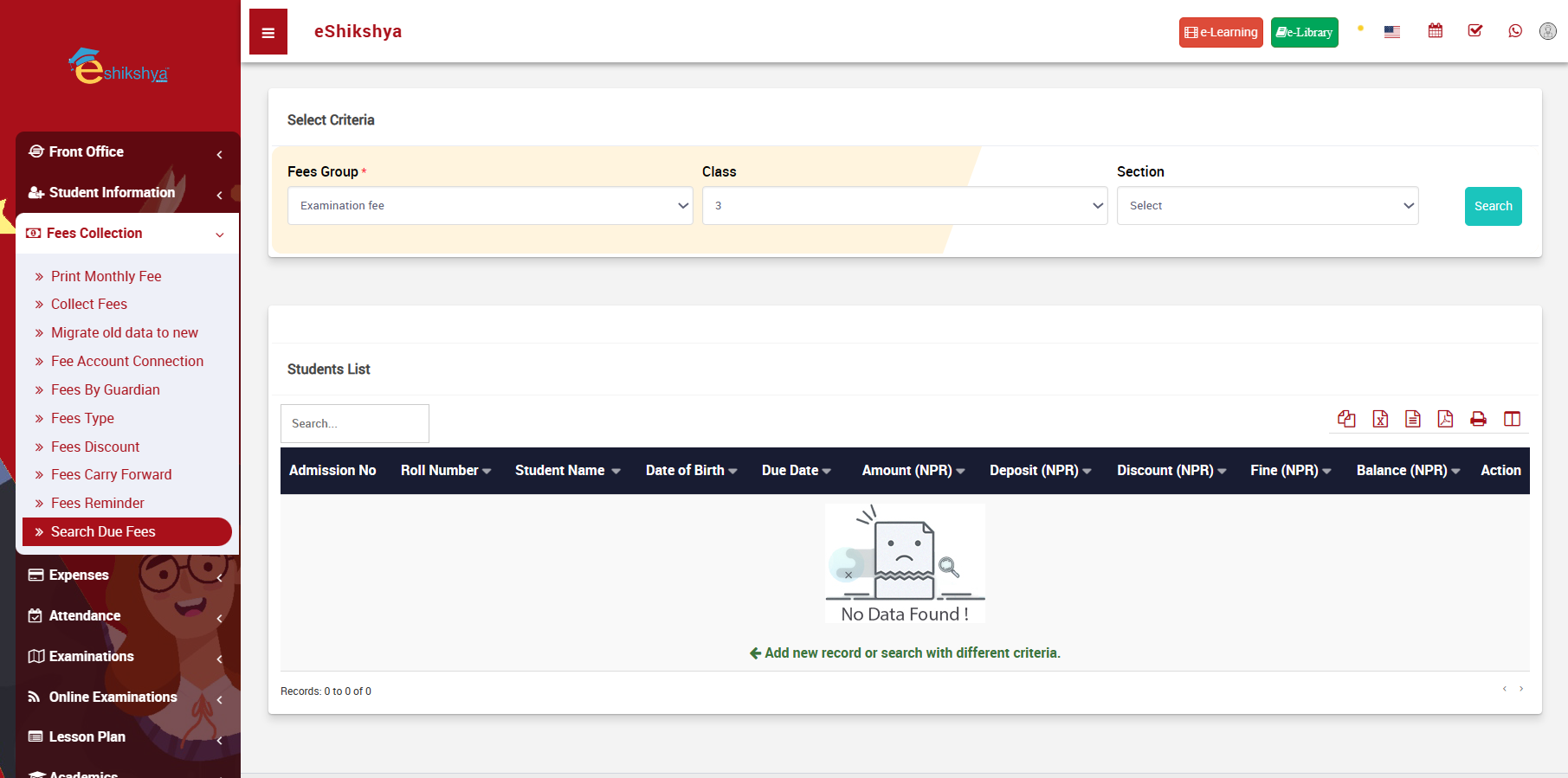Image resolution: width=1568 pixels, height=778 pixels.
Task: Click 'Records: 0 to 0 of 0' text
Action: tap(326, 691)
